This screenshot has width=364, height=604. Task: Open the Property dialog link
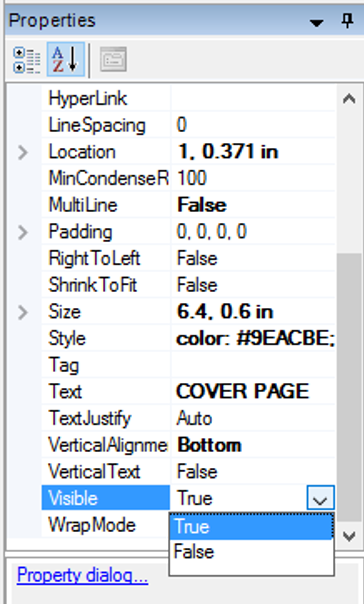pos(82,575)
